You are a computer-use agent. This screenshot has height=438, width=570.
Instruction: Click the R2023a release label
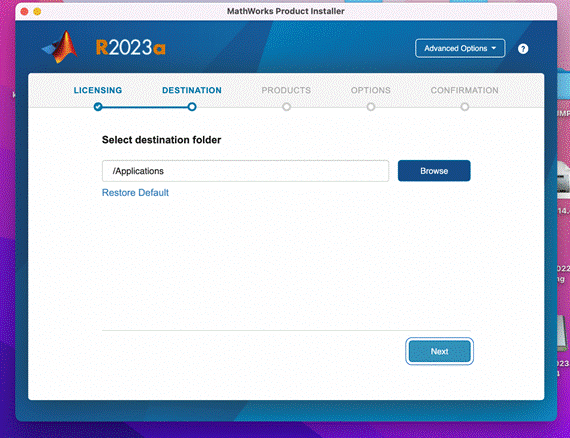click(x=131, y=48)
